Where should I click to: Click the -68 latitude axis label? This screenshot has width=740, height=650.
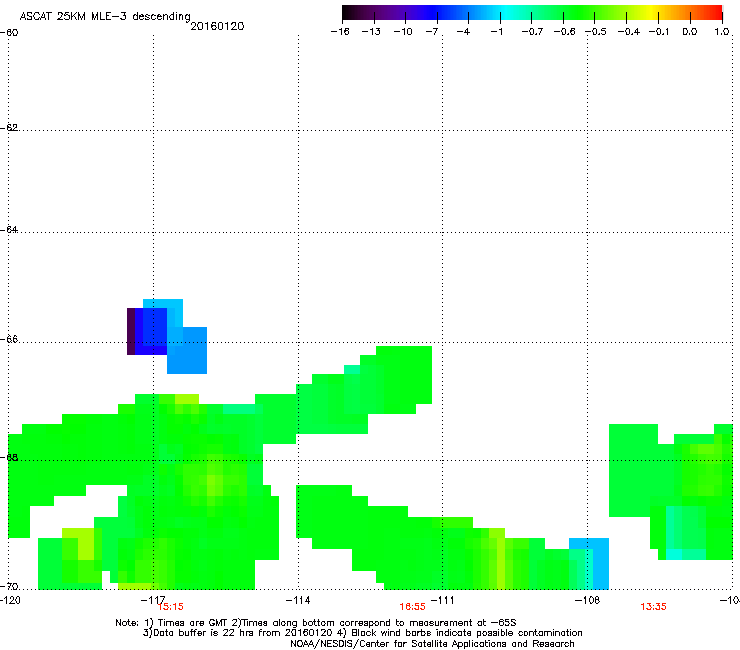point(9,457)
